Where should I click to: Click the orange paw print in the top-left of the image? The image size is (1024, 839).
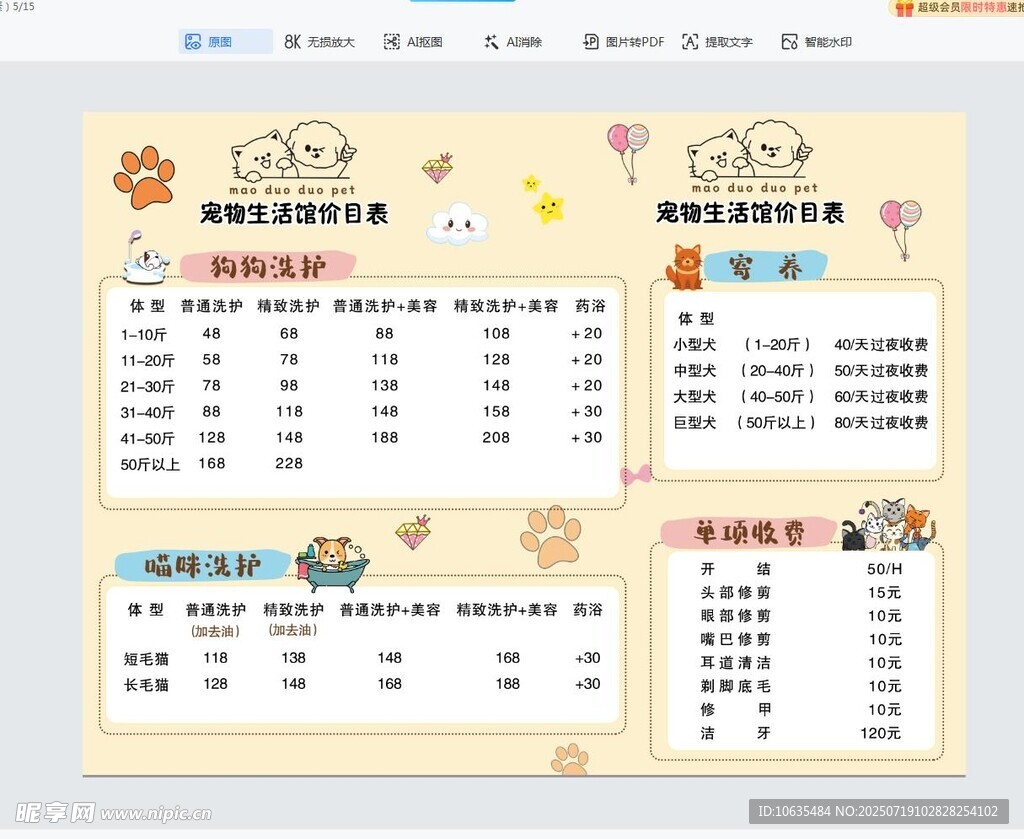click(144, 177)
